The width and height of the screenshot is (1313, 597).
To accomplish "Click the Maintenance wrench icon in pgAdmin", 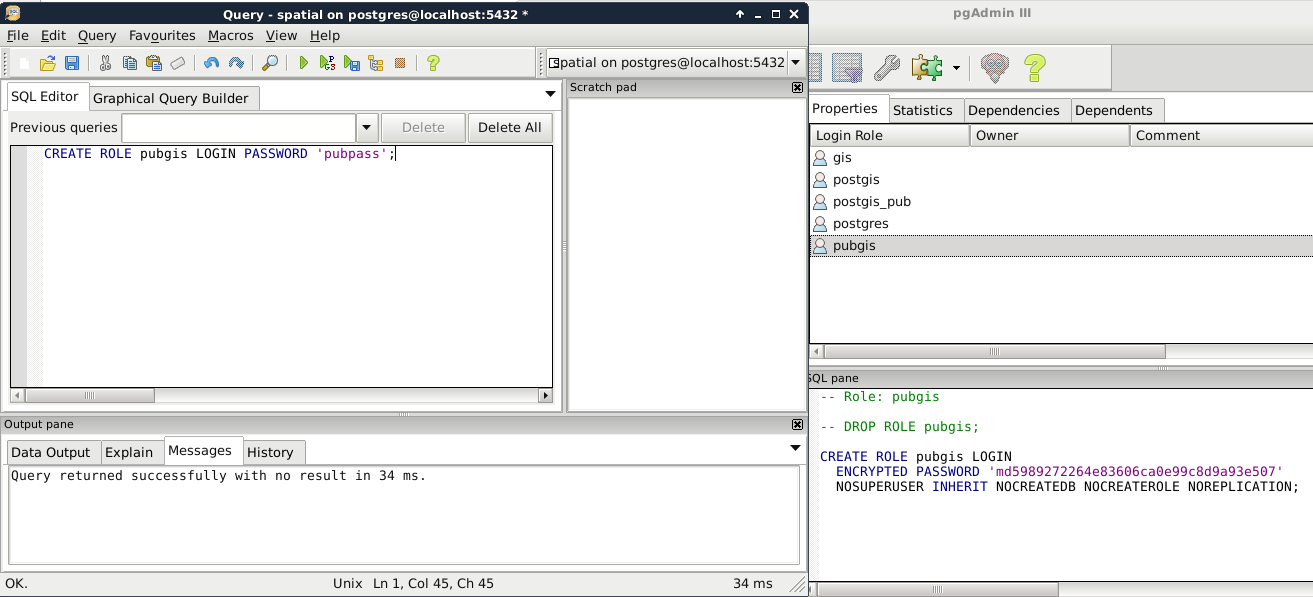I will point(887,68).
